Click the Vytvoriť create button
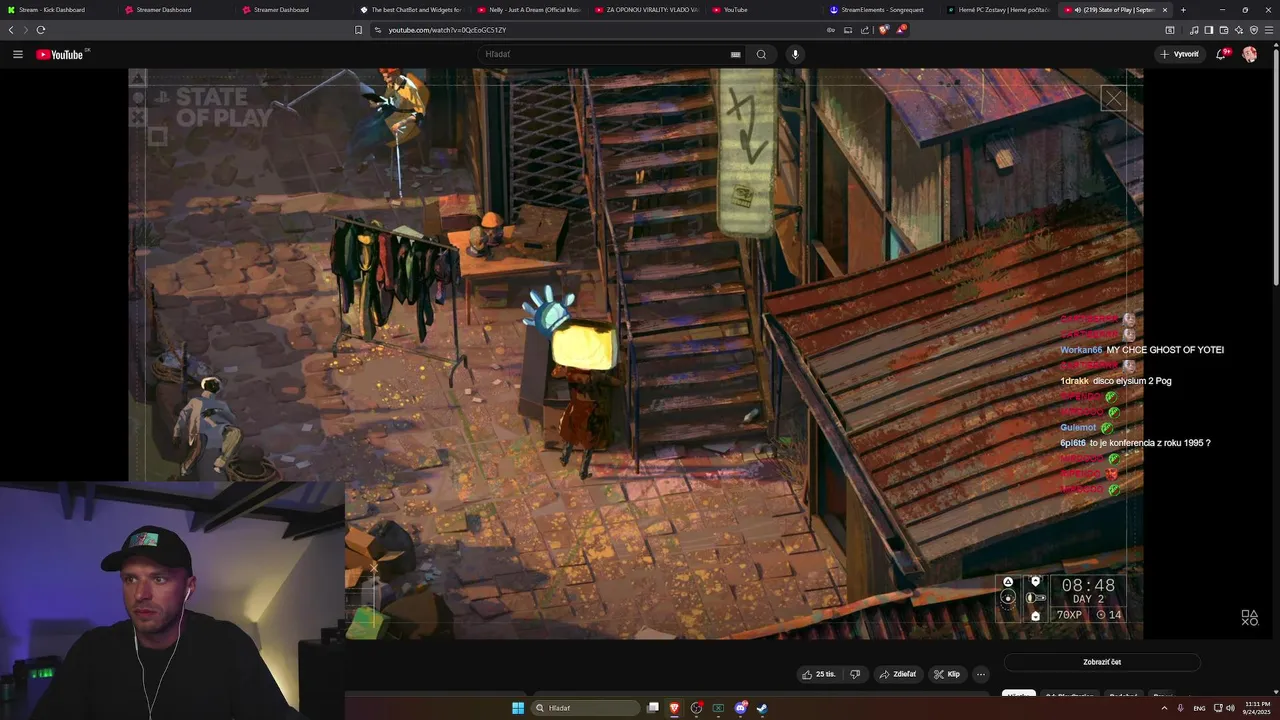The image size is (1280, 720). point(1179,54)
